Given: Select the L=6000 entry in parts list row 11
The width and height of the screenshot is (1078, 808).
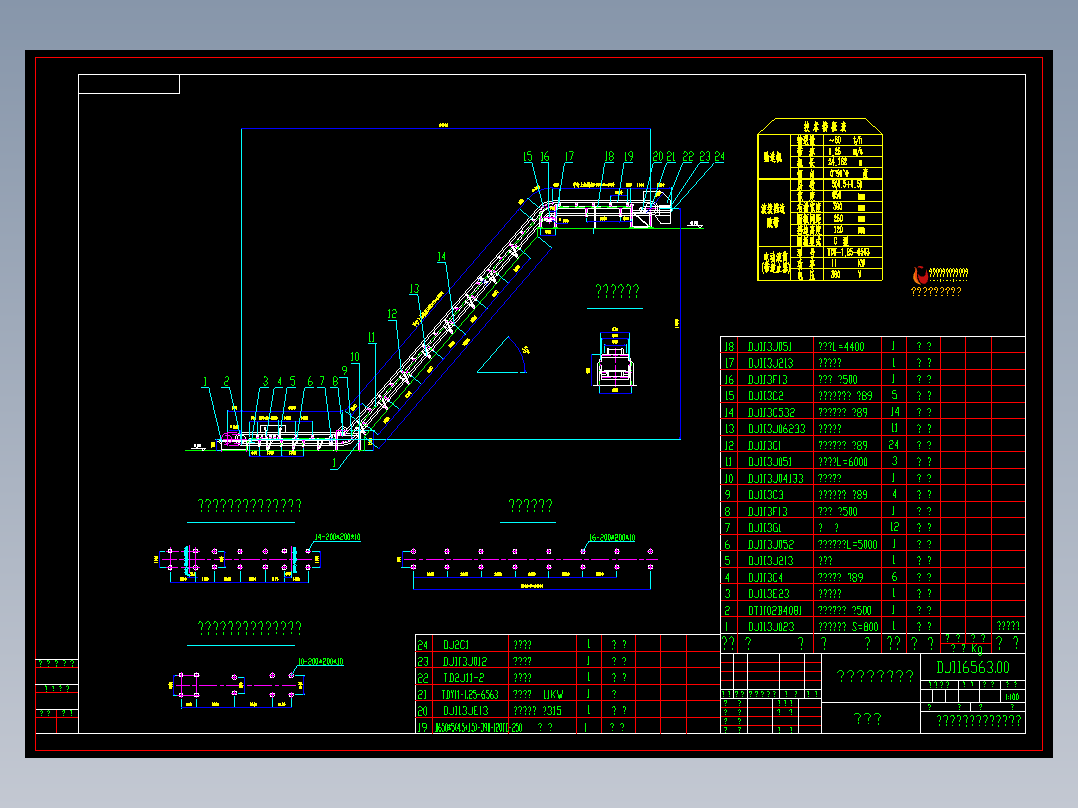Looking at the screenshot, I should coord(843,461).
